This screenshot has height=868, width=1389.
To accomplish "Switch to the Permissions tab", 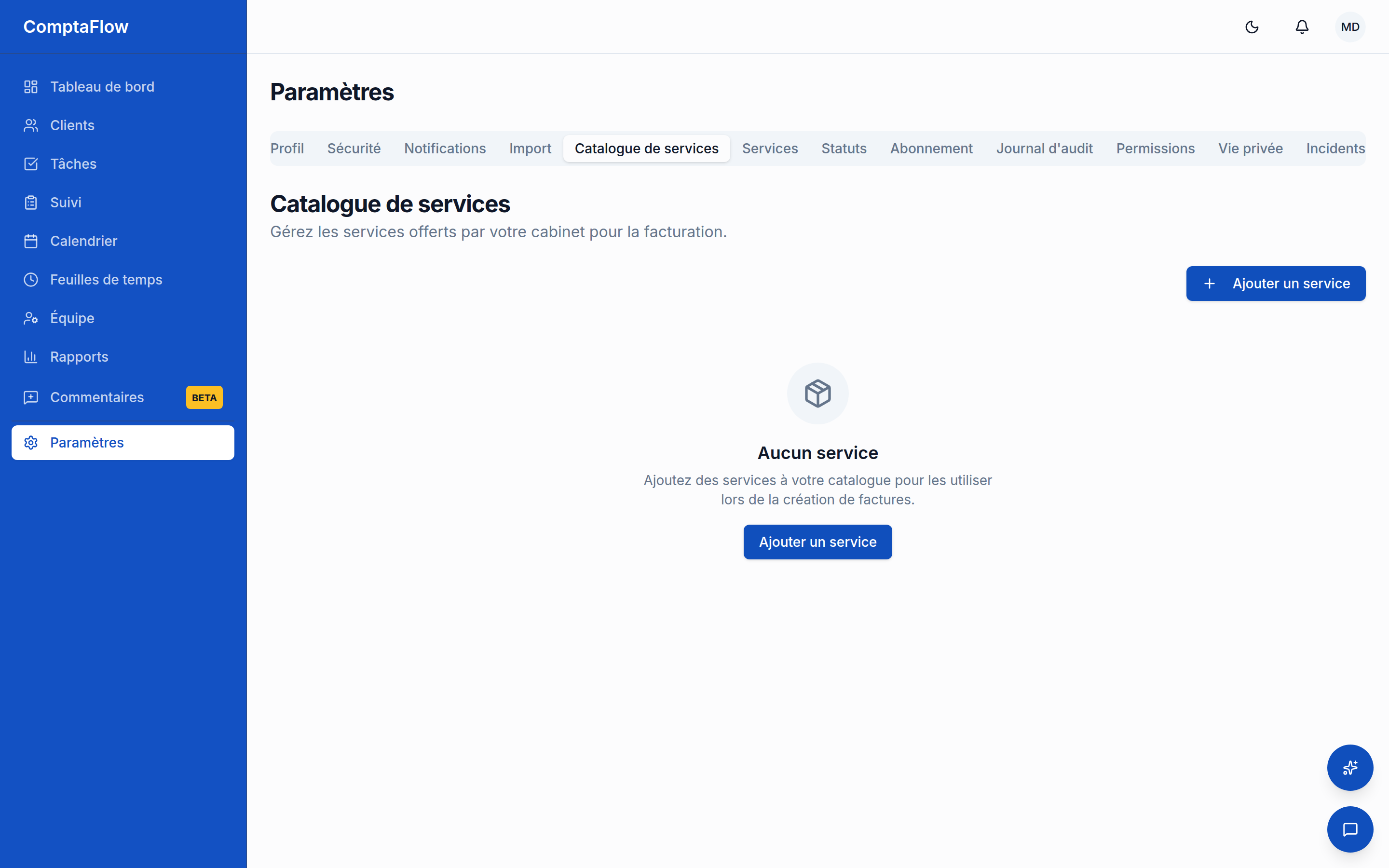I will pos(1156,149).
